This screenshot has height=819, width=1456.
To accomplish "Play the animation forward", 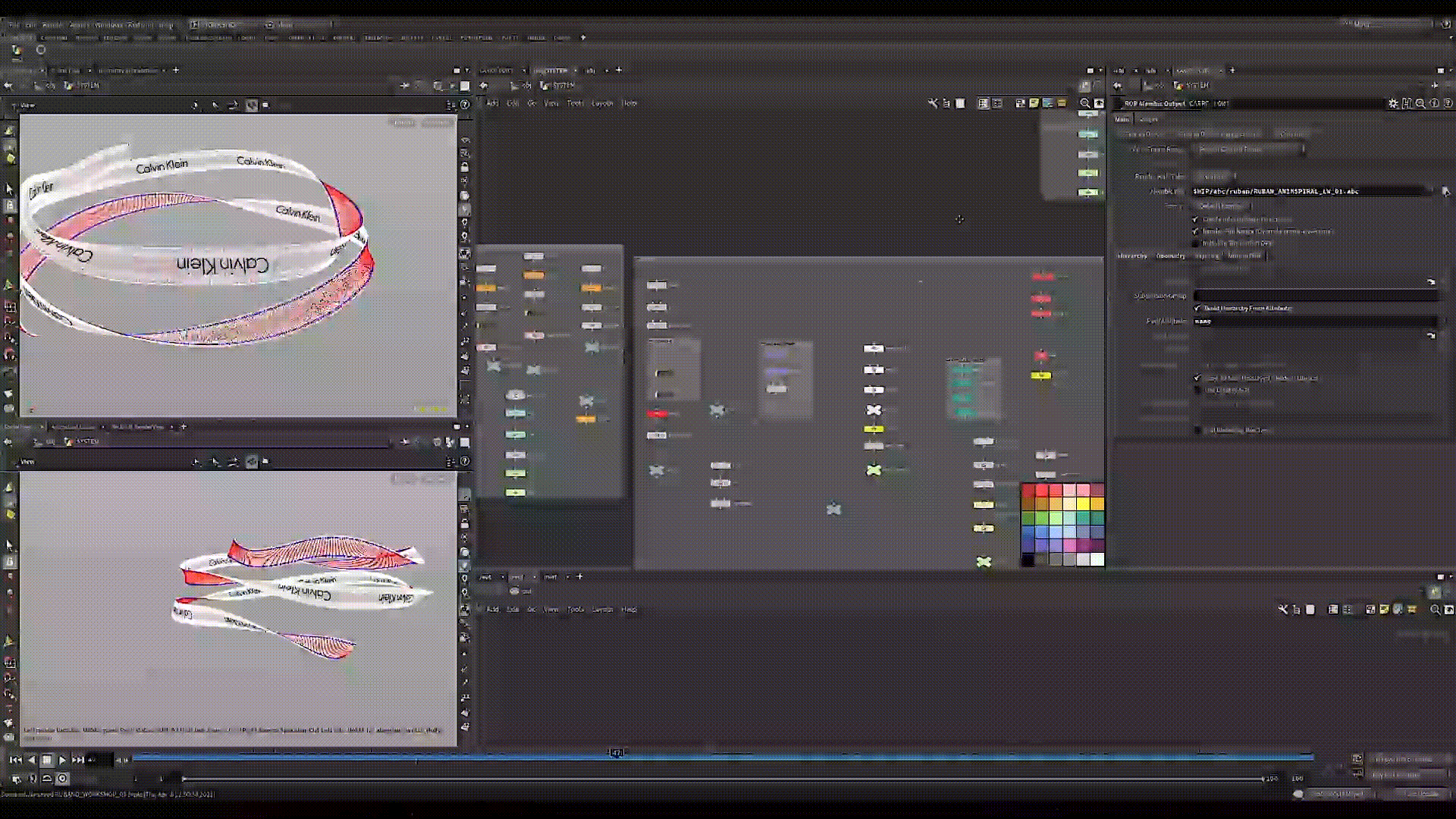I will (x=62, y=759).
